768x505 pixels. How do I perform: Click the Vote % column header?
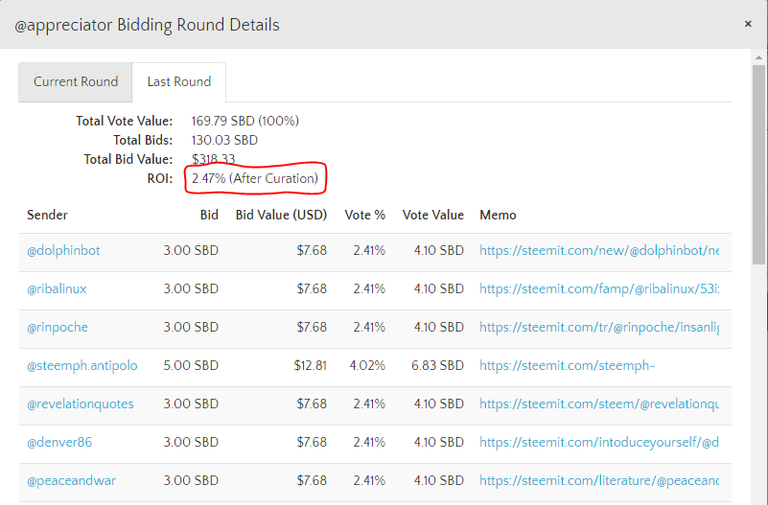(x=365, y=215)
